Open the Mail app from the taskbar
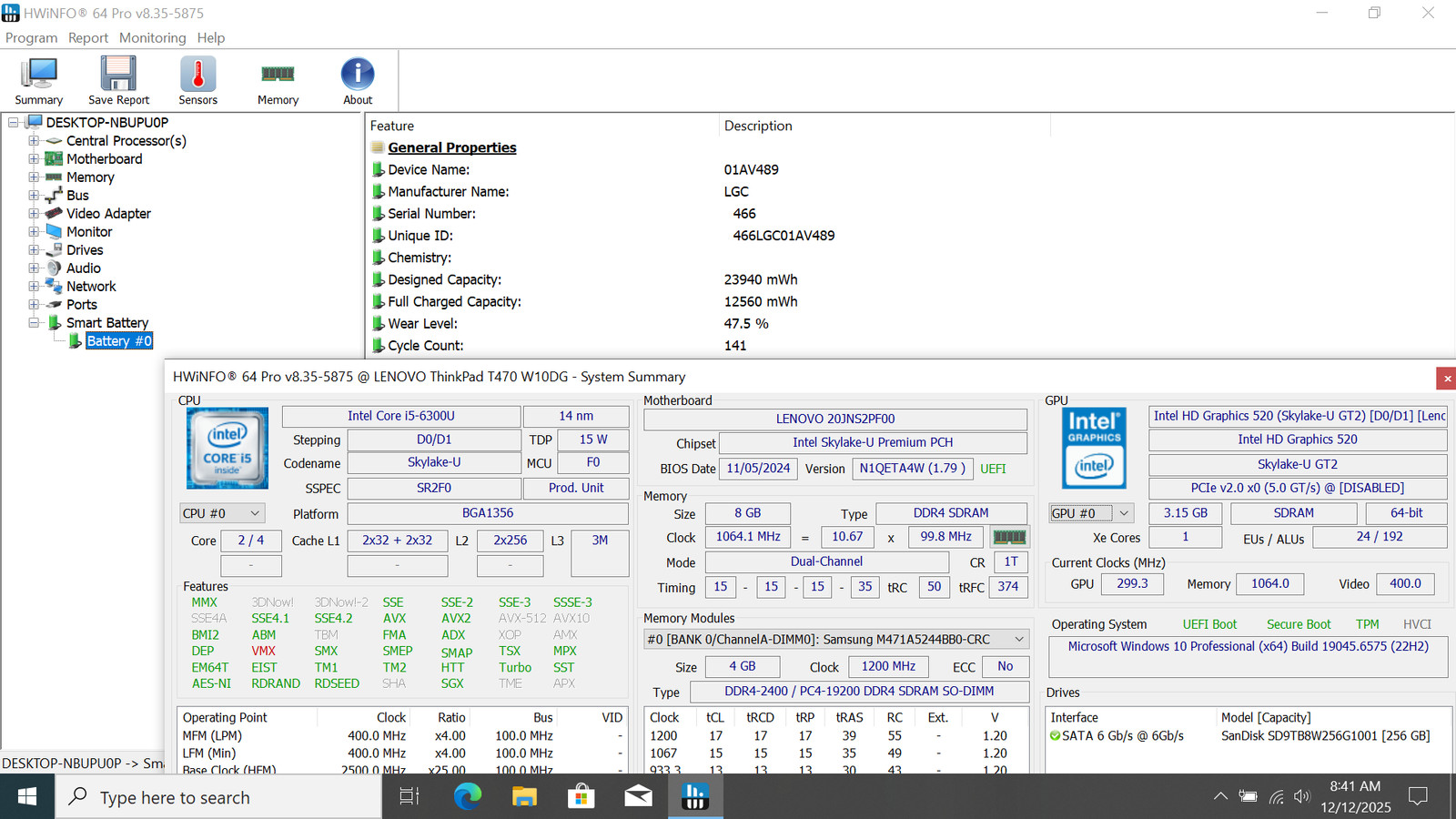Screen dimensions: 1456x819 (x=638, y=797)
